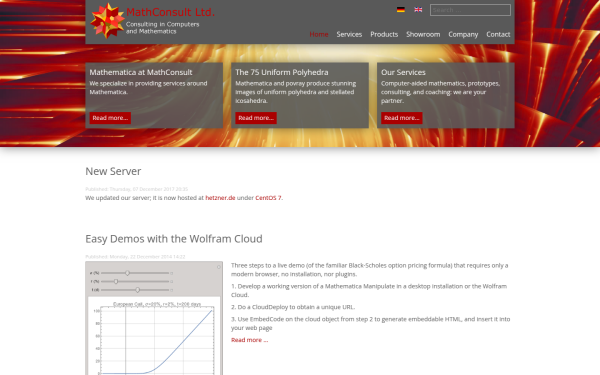600x375 pixels.
Task: Click the 'The 75 Uniform Polyhedra' card title
Action: pyautogui.click(x=282, y=72)
